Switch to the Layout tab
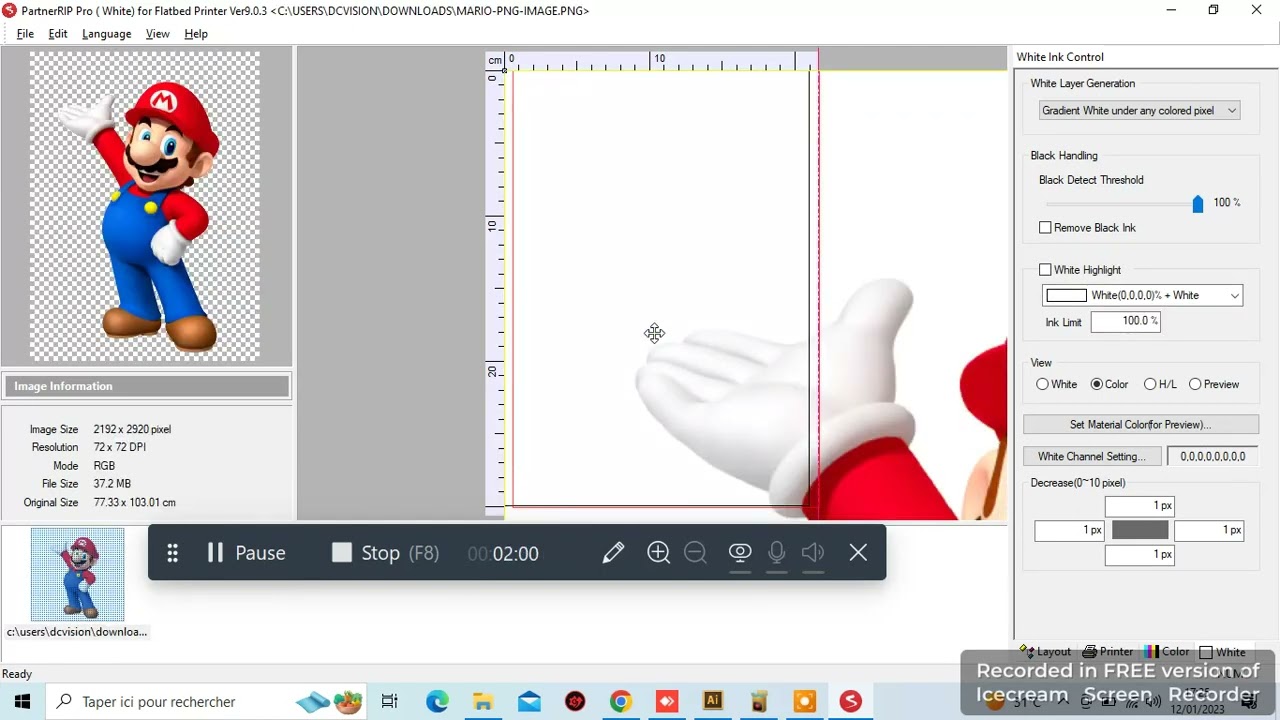This screenshot has height=720, width=1280. [1046, 652]
